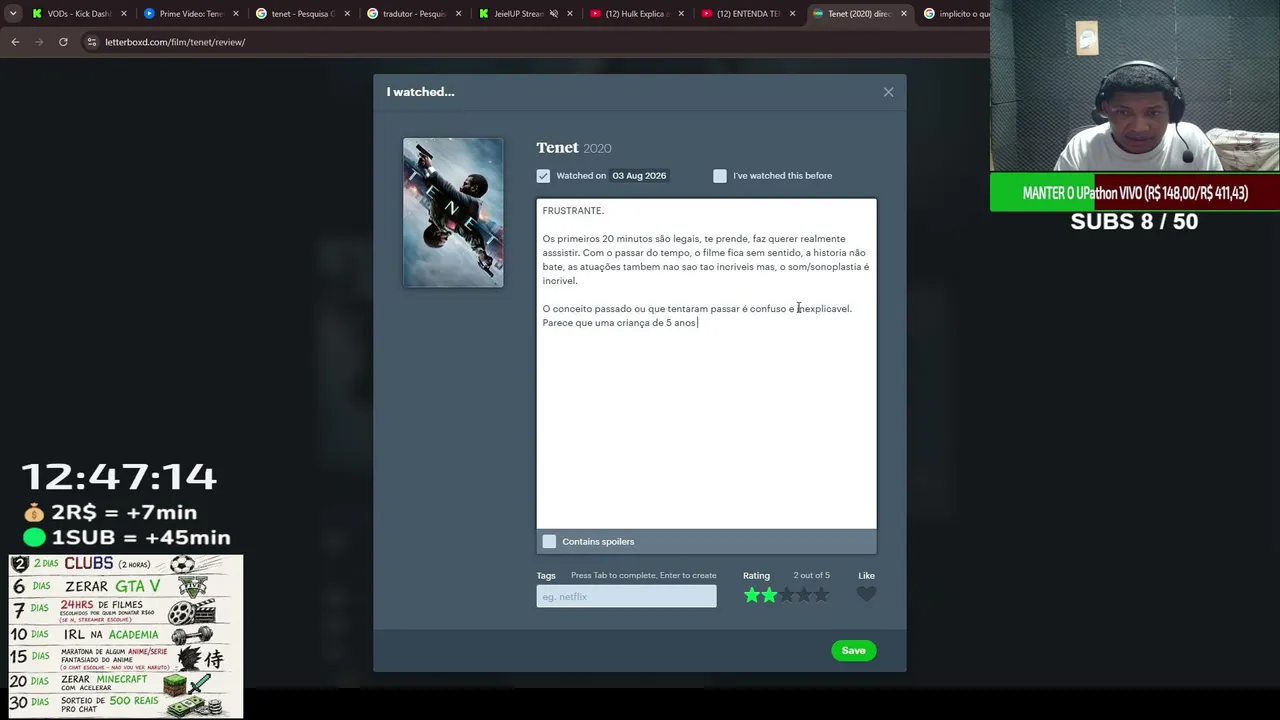This screenshot has width=1280, height=720.
Task: Open site information icon in address bar
Action: (x=91, y=42)
